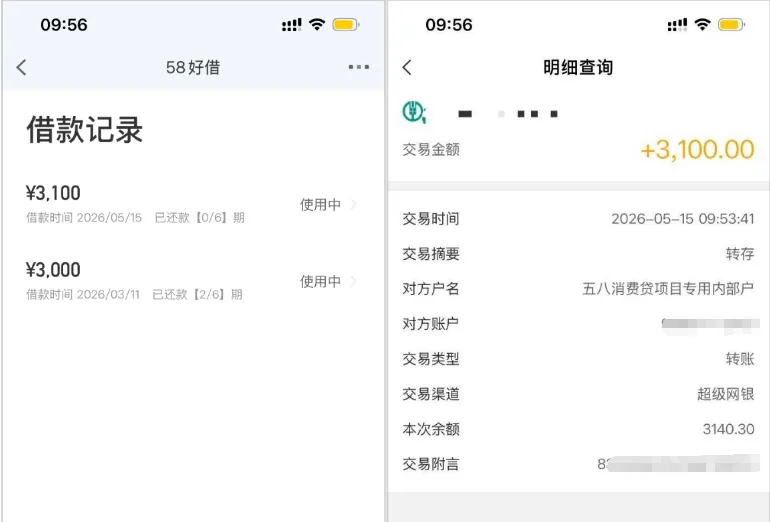Select the ¥3,000 loan amount
This screenshot has height=522, width=770.
coord(53,270)
